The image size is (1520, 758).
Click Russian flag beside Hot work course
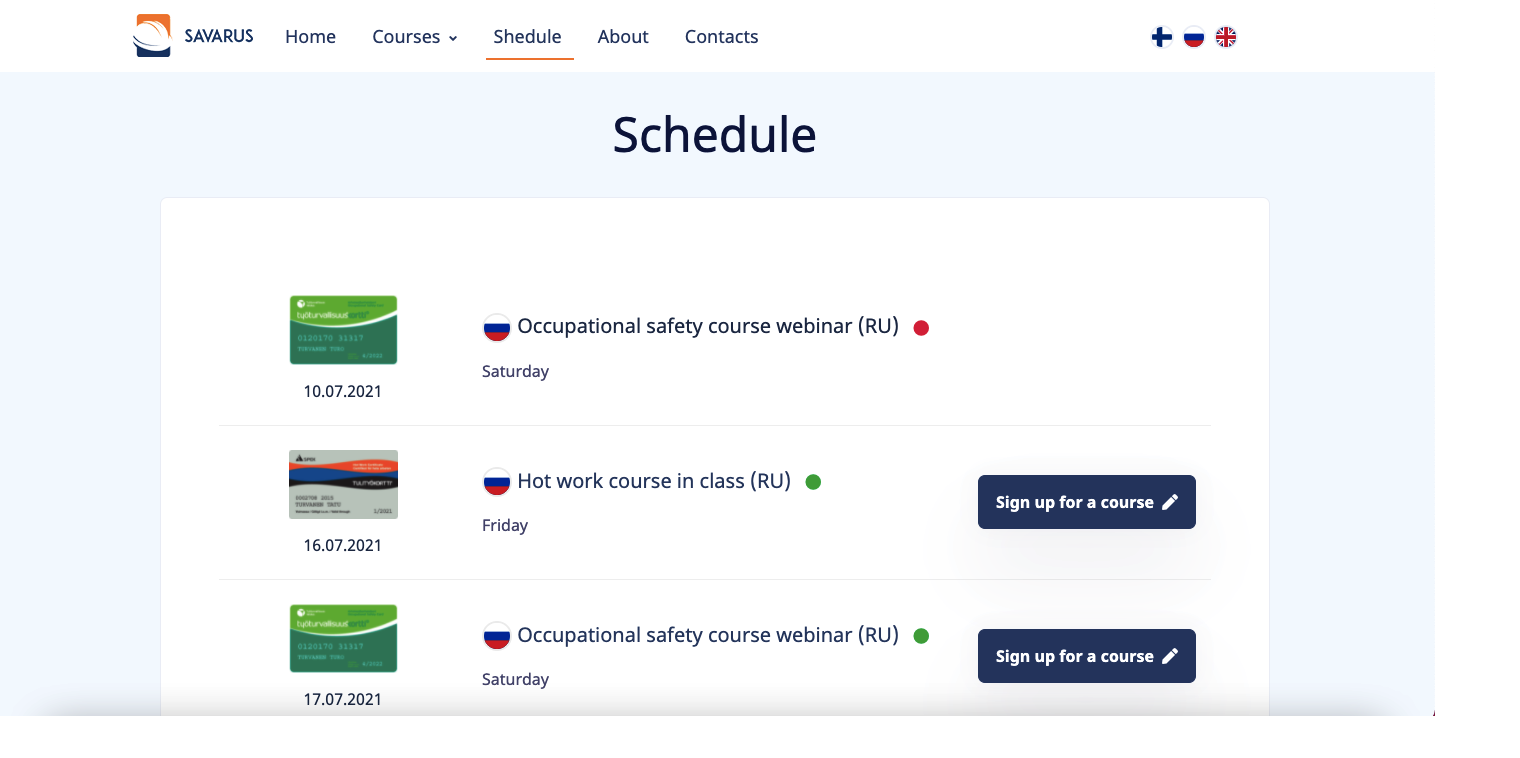497,482
